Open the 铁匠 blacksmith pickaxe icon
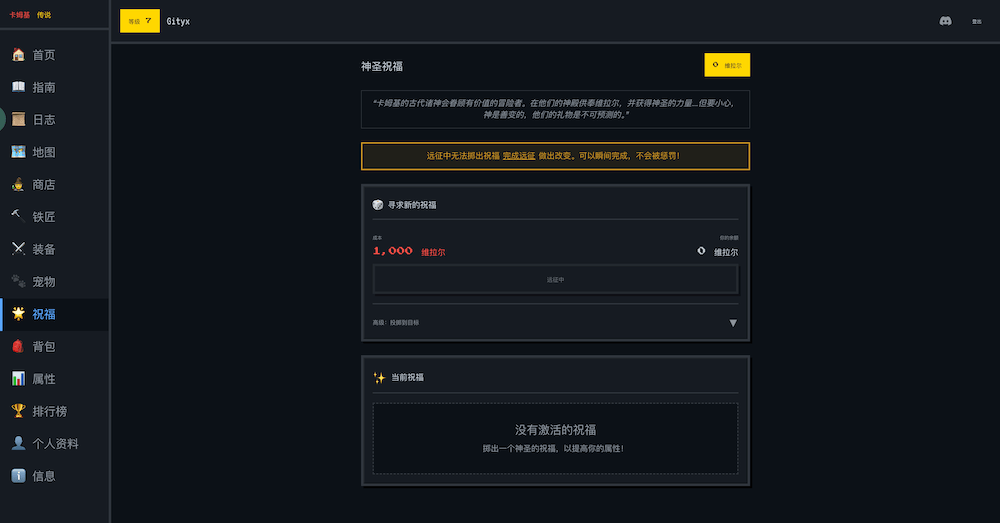Image resolution: width=1000 pixels, height=523 pixels. tap(18, 216)
